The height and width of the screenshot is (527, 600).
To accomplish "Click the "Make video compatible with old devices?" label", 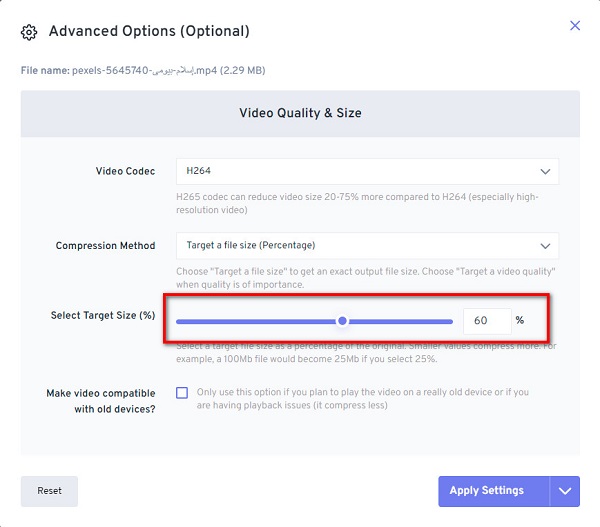I will pyautogui.click(x=102, y=400).
